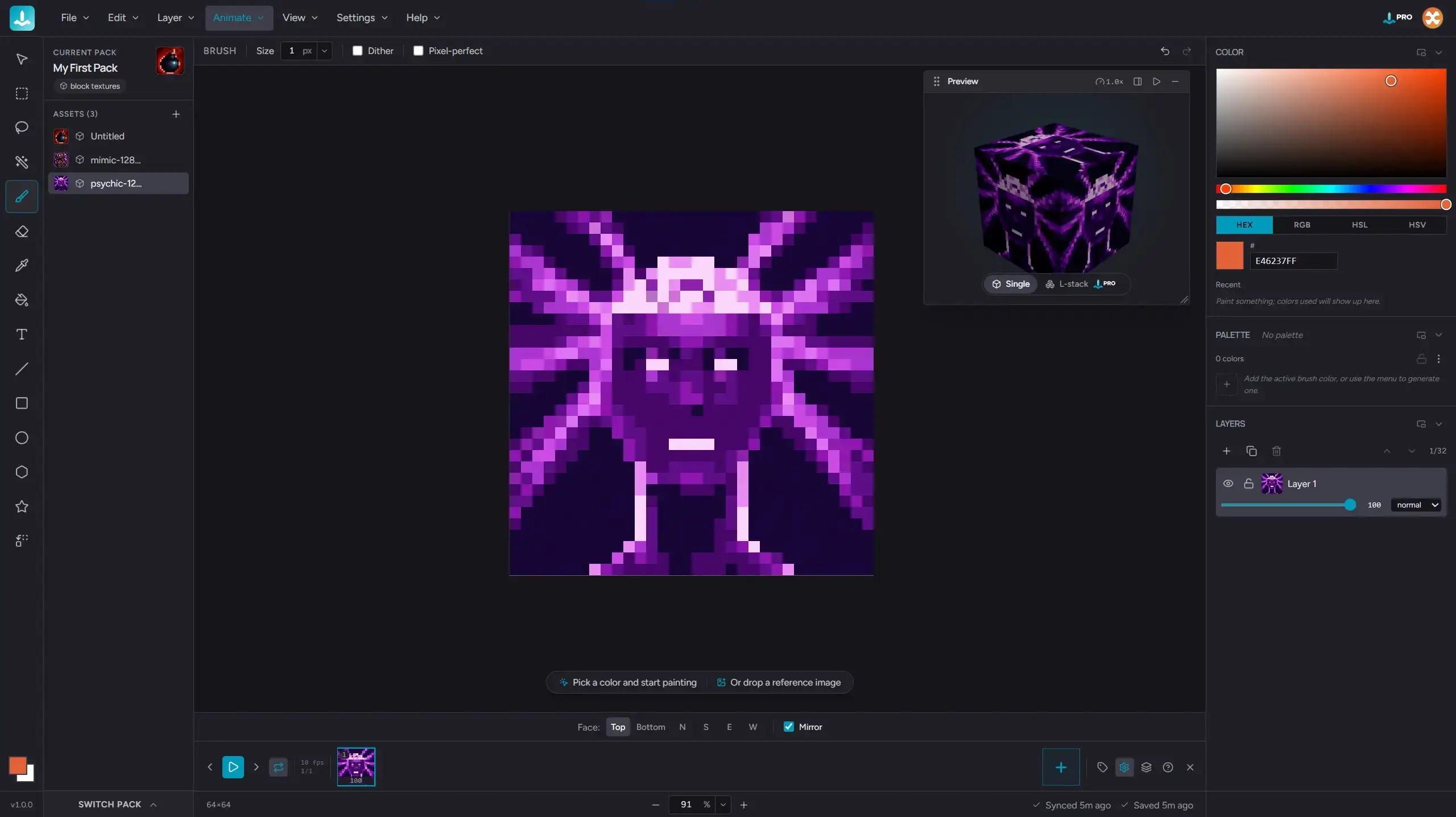Select the rectangular marquee tool

click(22, 93)
